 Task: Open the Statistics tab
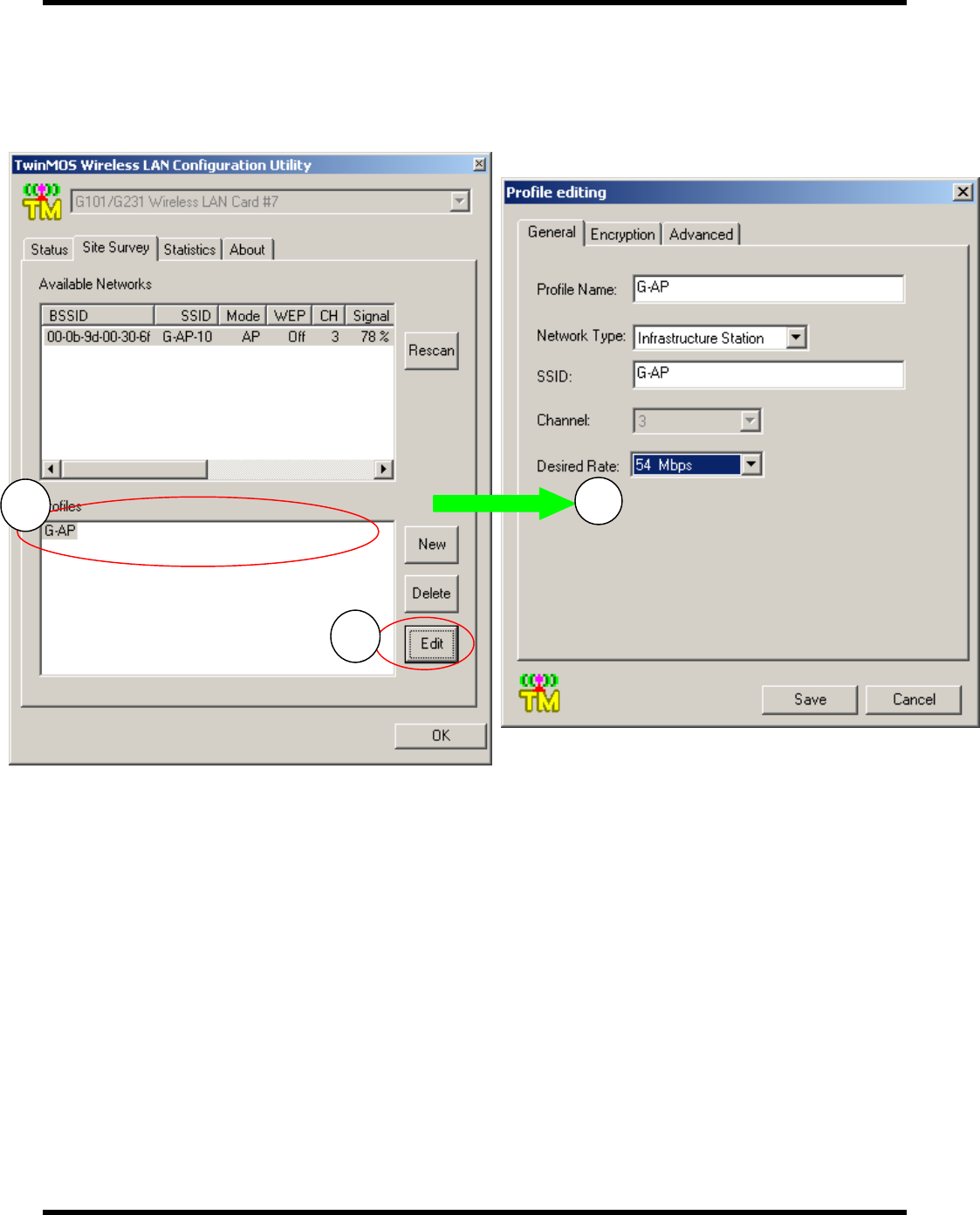click(189, 250)
